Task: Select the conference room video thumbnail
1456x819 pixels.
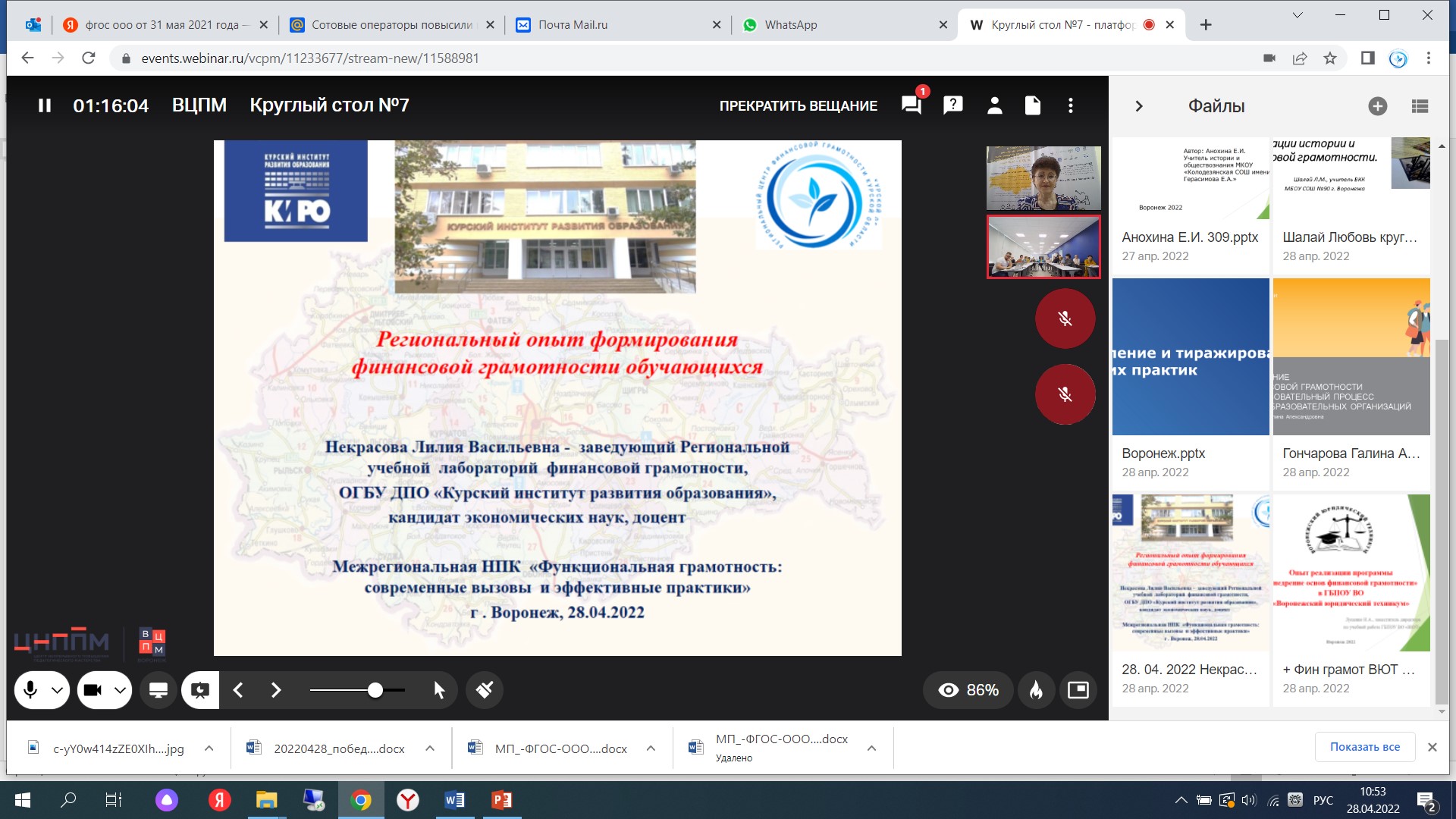Action: pos(1043,247)
